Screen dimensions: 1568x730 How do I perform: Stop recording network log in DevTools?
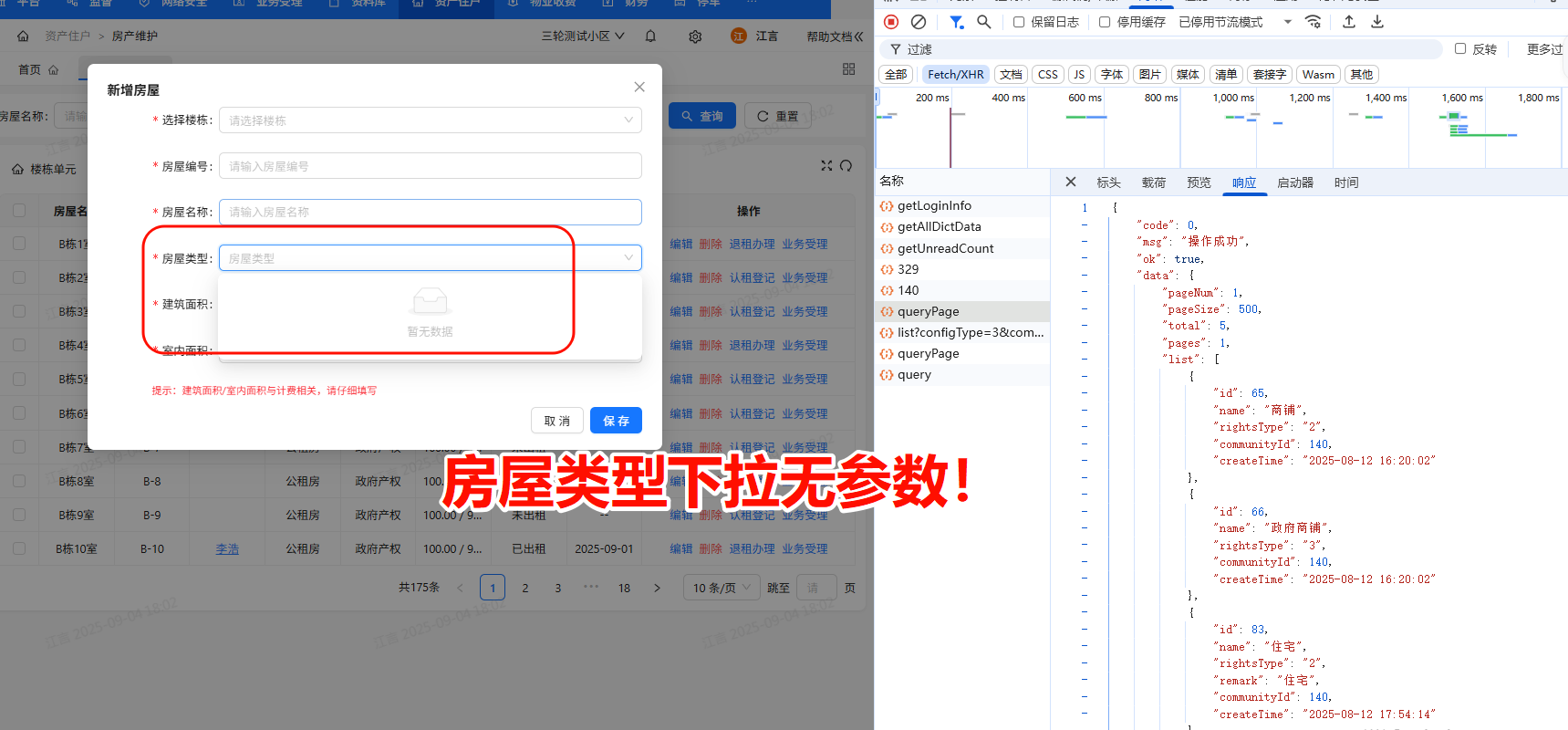(x=891, y=22)
